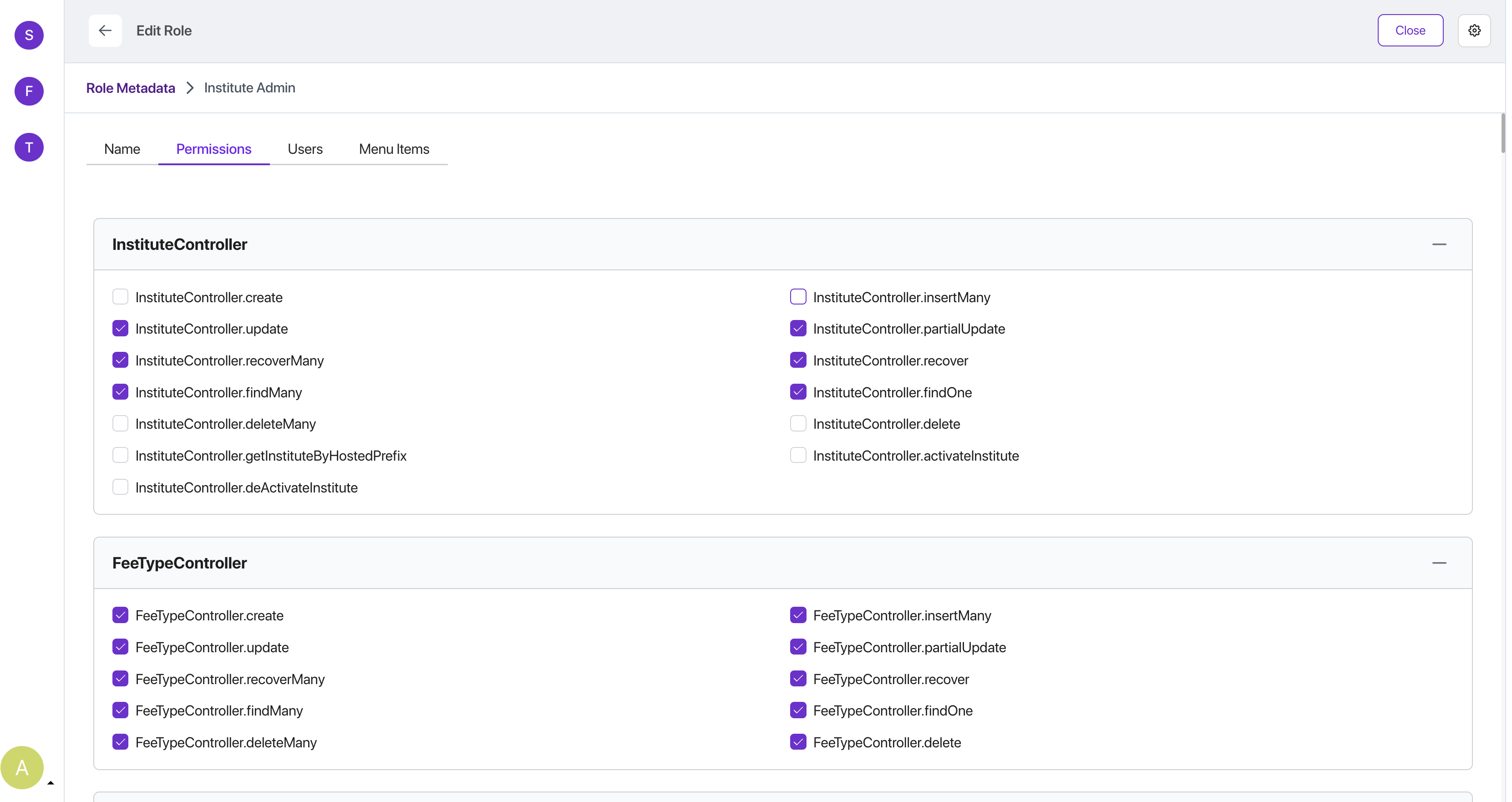
Task: Select the purple S avatar in the sidebar
Action: (x=28, y=35)
